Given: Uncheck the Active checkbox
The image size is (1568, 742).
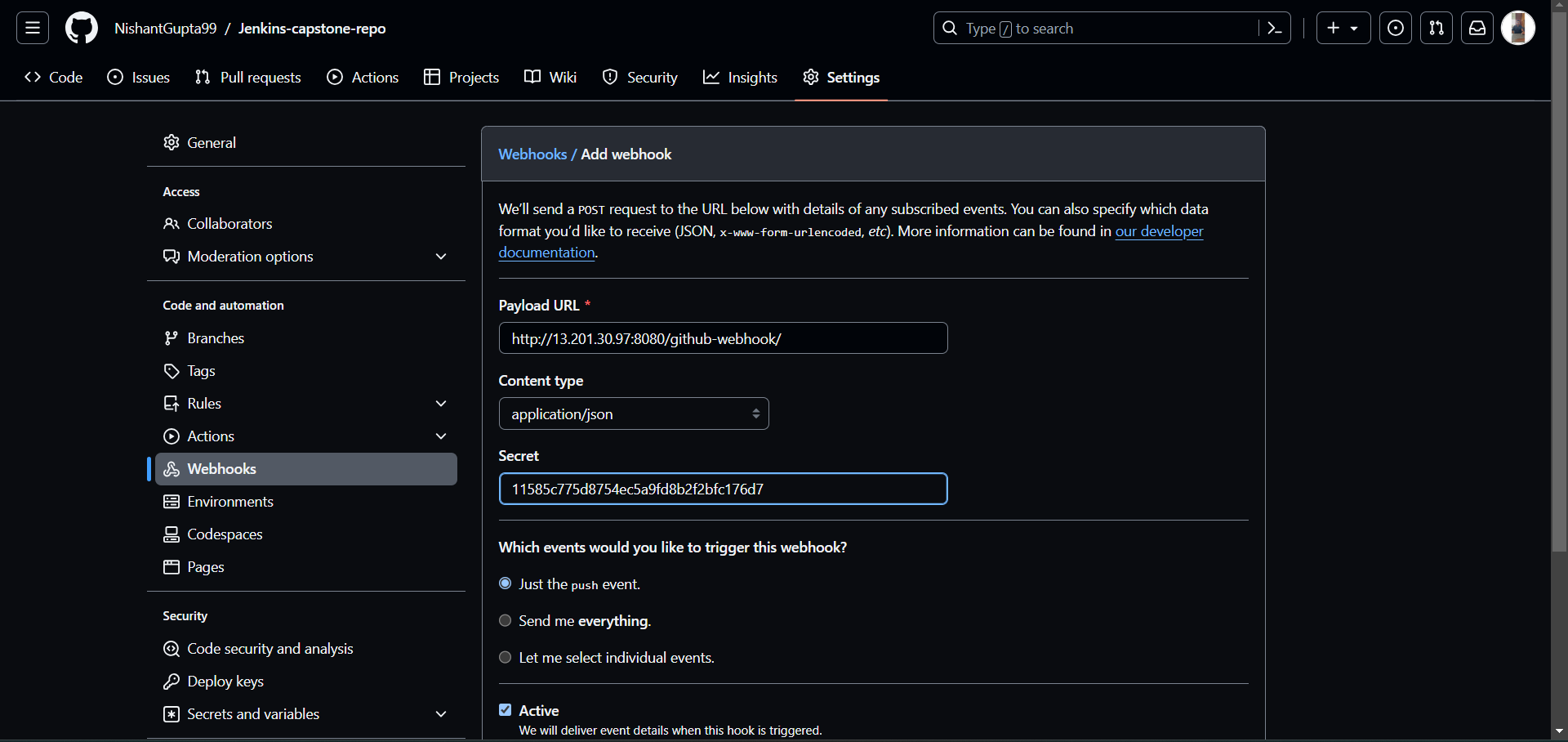Looking at the screenshot, I should pos(506,710).
